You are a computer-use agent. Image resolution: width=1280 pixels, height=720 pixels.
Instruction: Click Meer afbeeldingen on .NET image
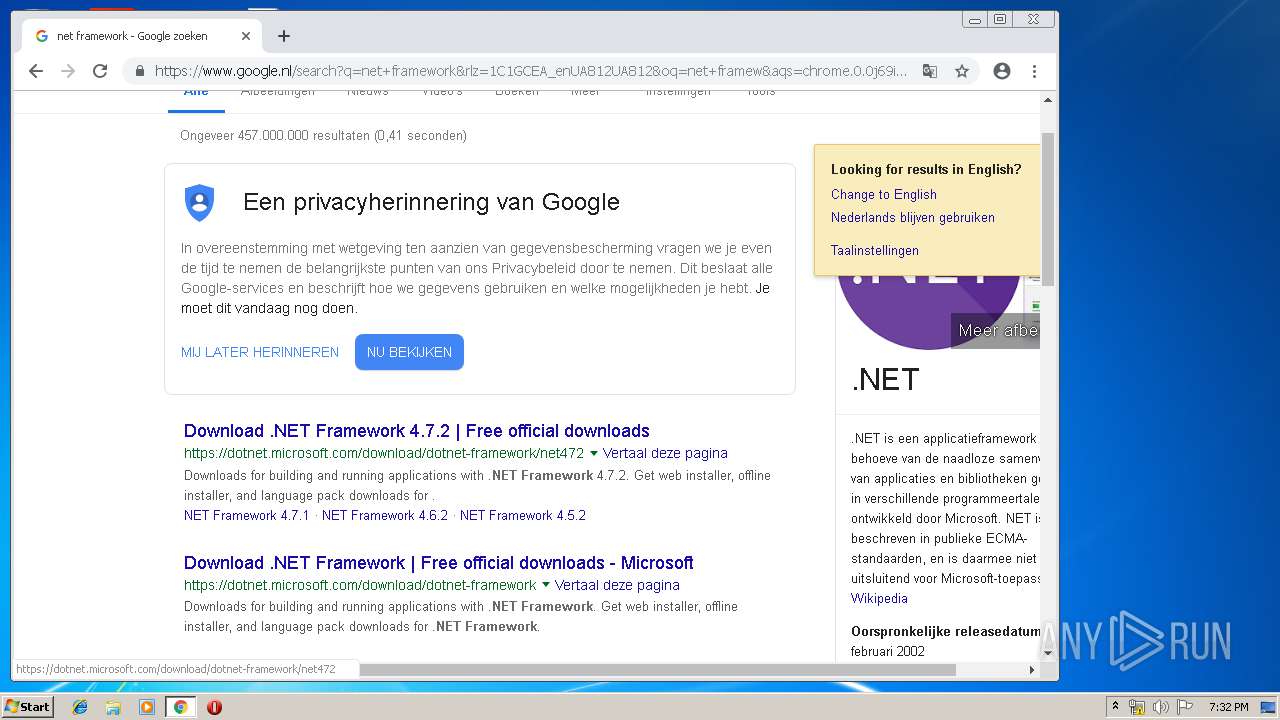(996, 330)
